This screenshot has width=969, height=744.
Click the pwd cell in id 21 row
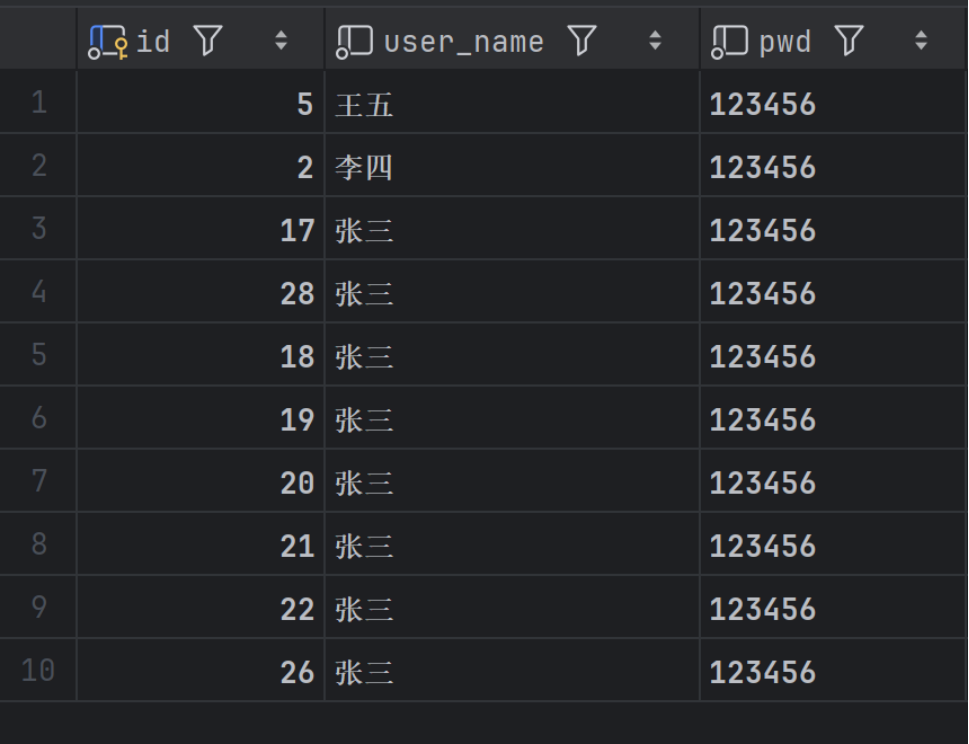coord(834,544)
